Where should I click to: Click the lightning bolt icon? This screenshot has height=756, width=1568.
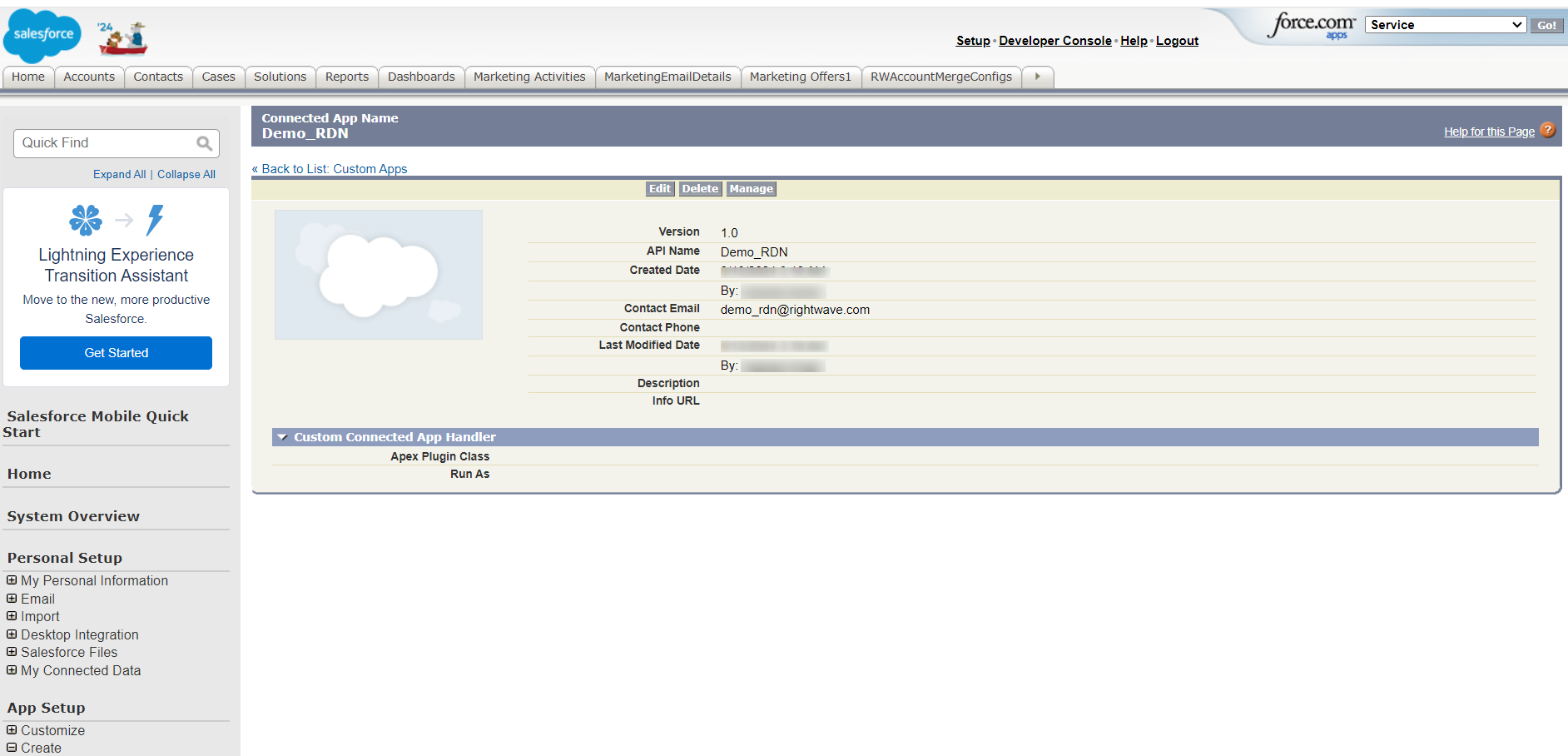[155, 220]
